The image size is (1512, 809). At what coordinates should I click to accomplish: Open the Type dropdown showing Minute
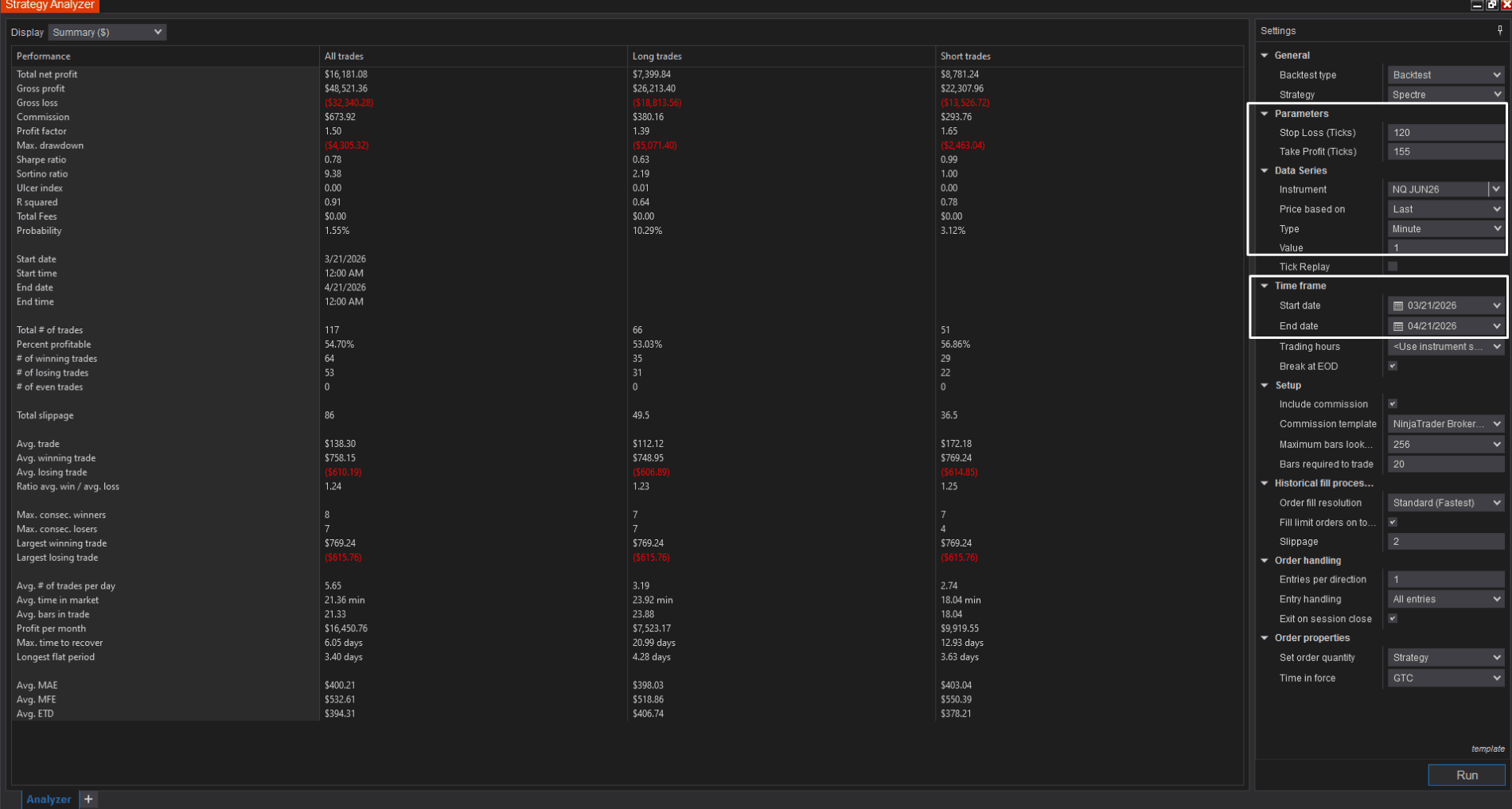pos(1446,228)
